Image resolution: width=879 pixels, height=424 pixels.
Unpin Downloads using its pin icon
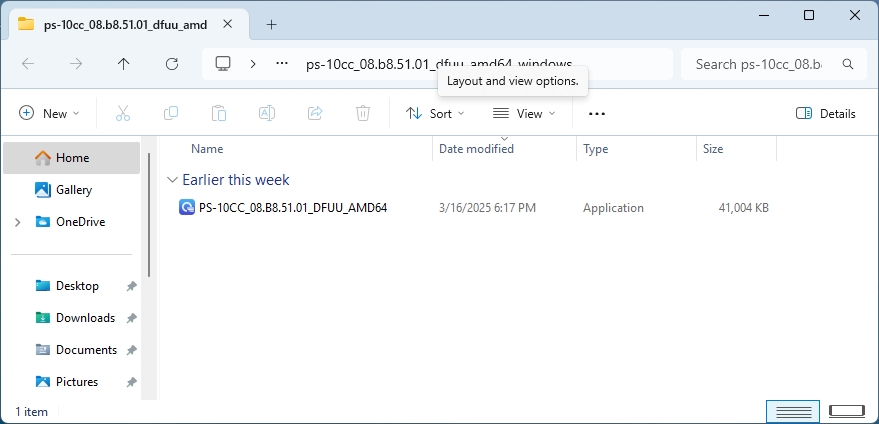[x=131, y=318]
